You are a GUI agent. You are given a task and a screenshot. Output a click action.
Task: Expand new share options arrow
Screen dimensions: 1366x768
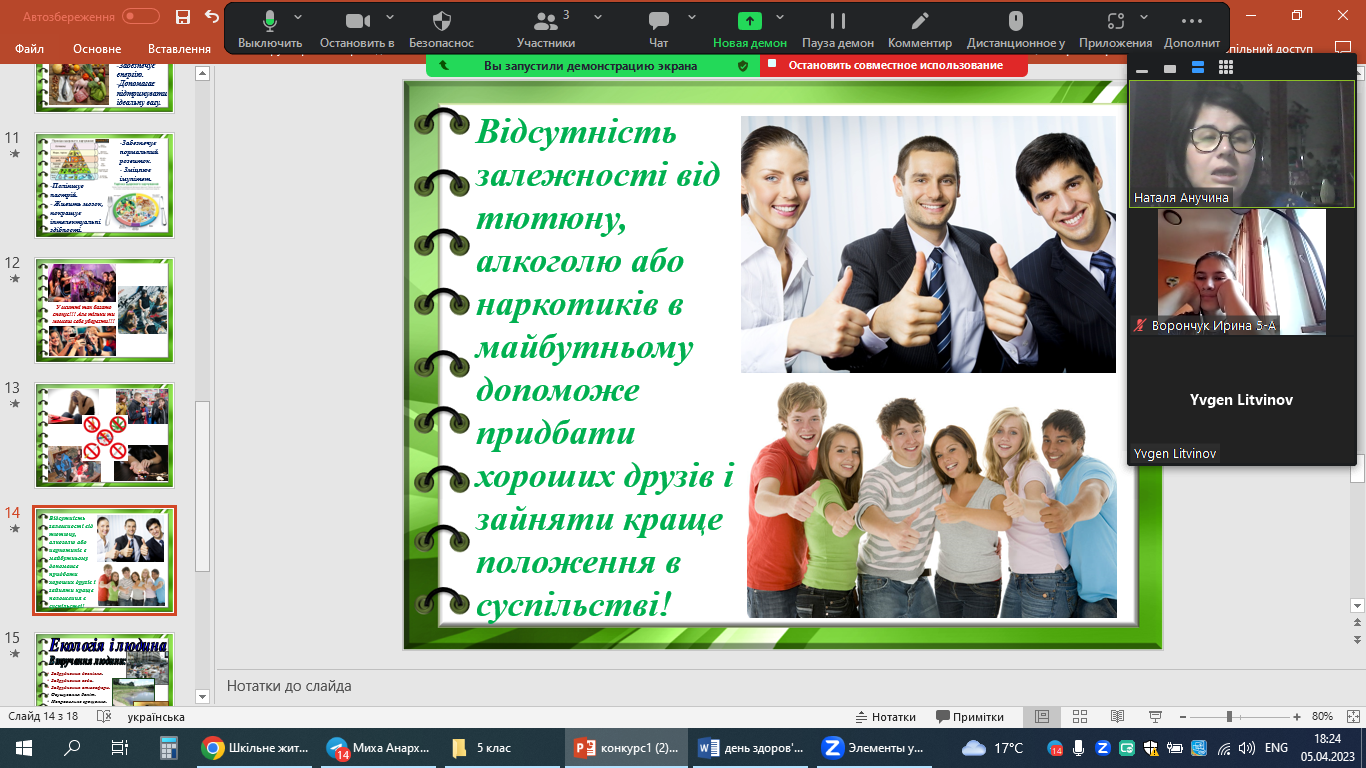pos(780,17)
